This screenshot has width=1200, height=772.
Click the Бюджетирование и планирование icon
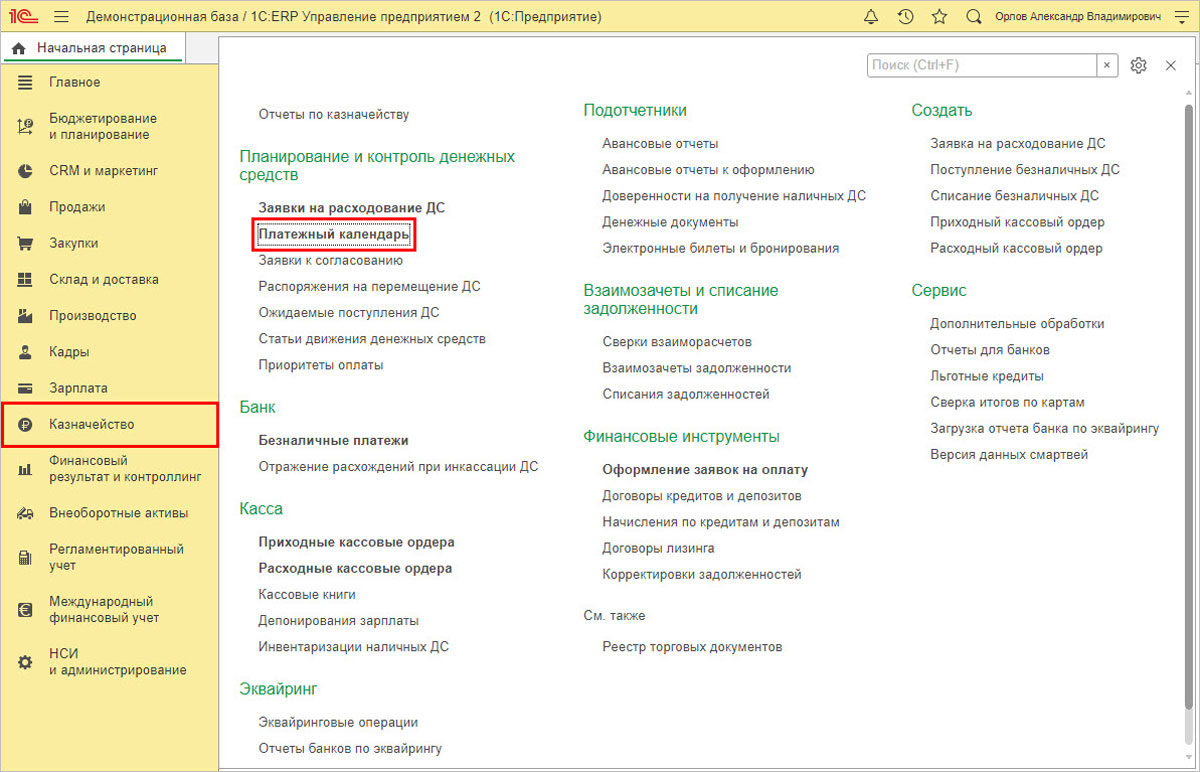click(x=26, y=126)
